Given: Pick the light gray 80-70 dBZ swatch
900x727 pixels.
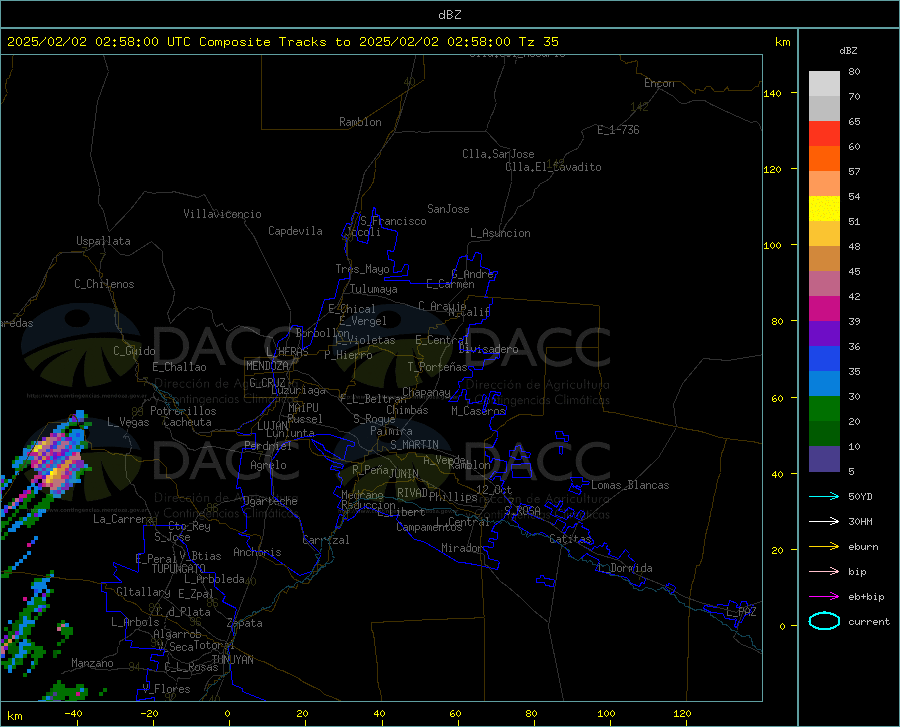Looking at the screenshot, I should click(x=824, y=84).
